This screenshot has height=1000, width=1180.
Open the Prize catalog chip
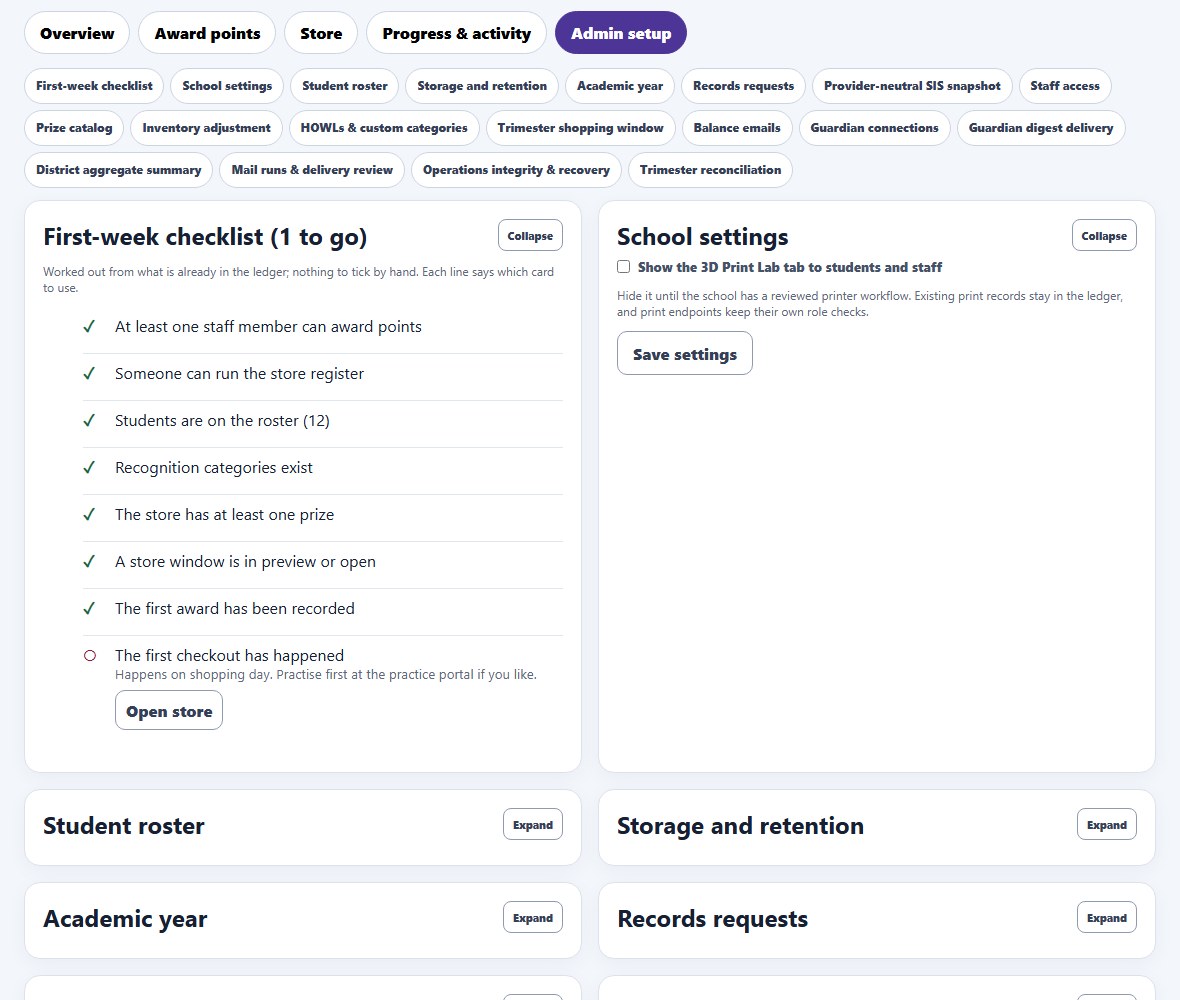tap(74, 128)
